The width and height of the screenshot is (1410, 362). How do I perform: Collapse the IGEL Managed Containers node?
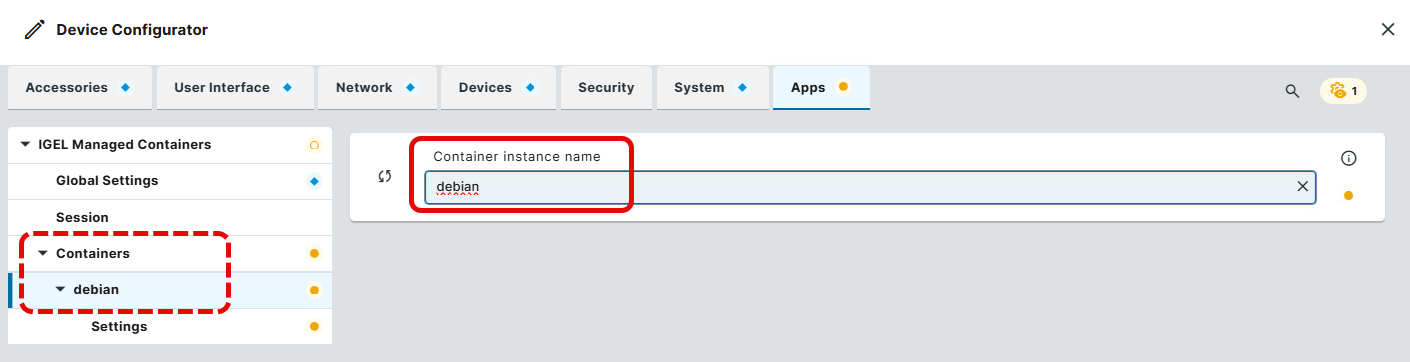click(x=25, y=144)
